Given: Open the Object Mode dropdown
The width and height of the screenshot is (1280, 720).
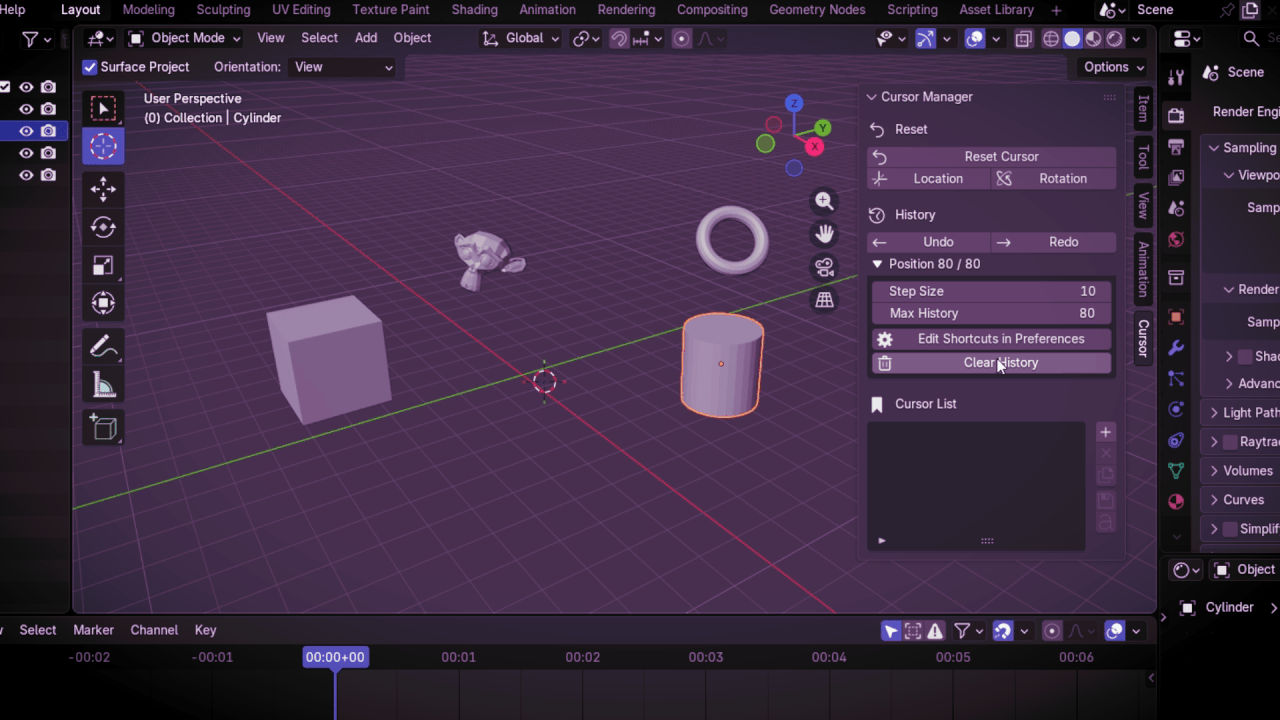Looking at the screenshot, I should coord(185,38).
